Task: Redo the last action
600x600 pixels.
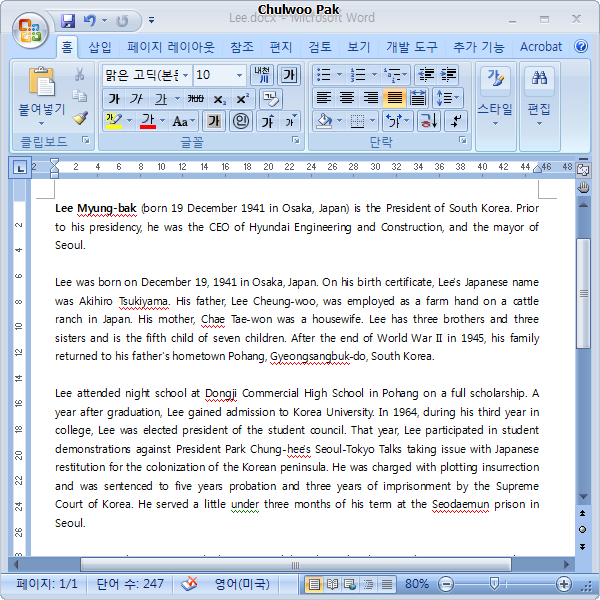Action: (x=122, y=21)
